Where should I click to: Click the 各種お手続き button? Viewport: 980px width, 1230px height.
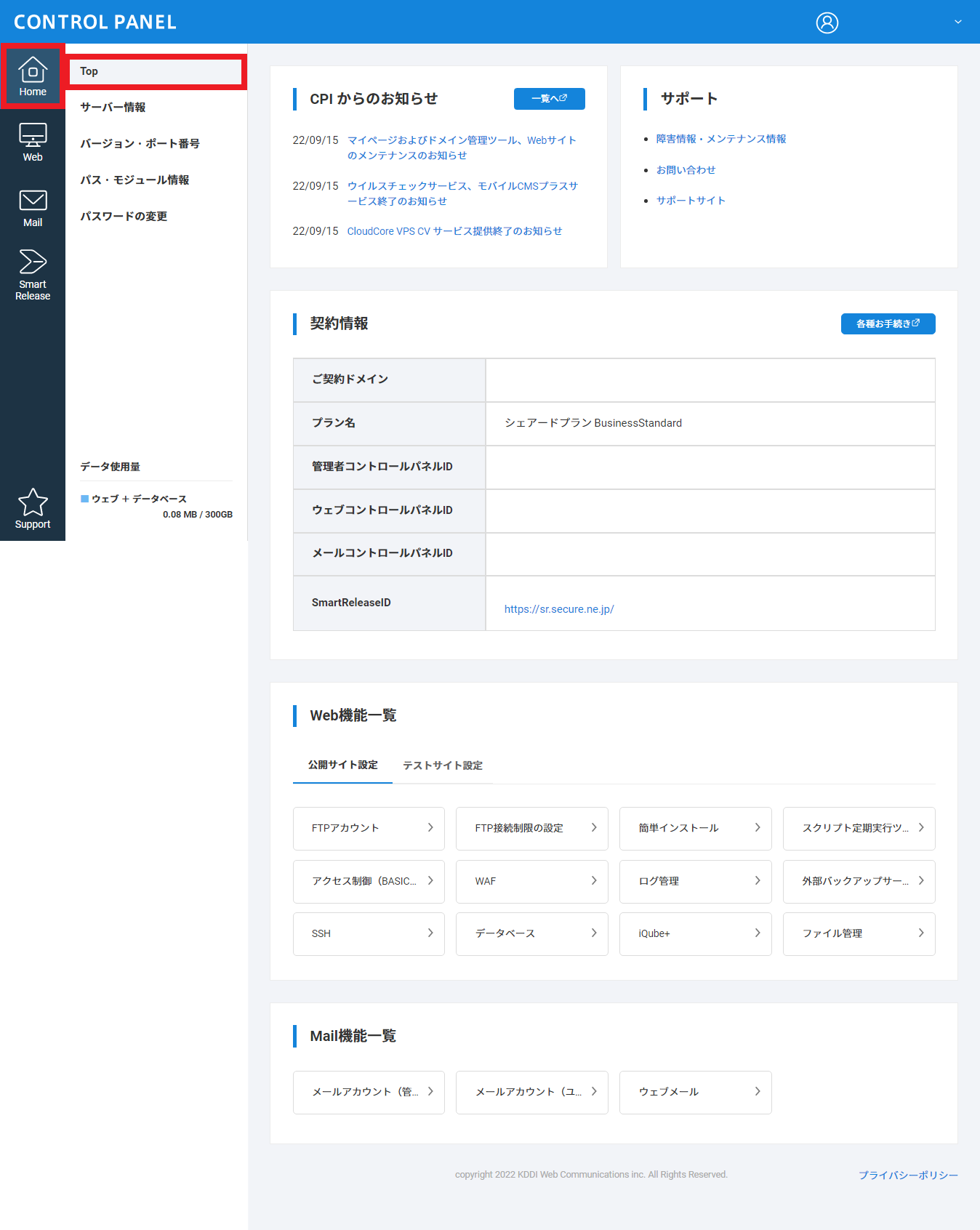point(888,323)
